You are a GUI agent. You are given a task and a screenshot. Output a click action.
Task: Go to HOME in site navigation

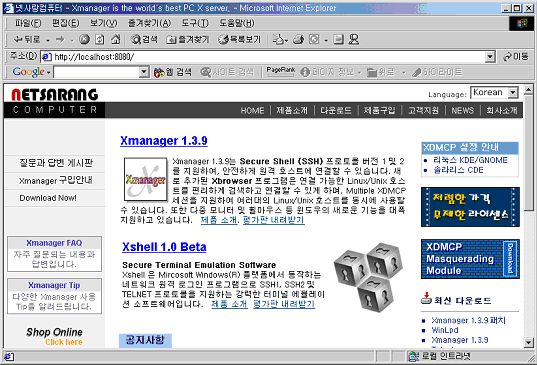pos(252,111)
